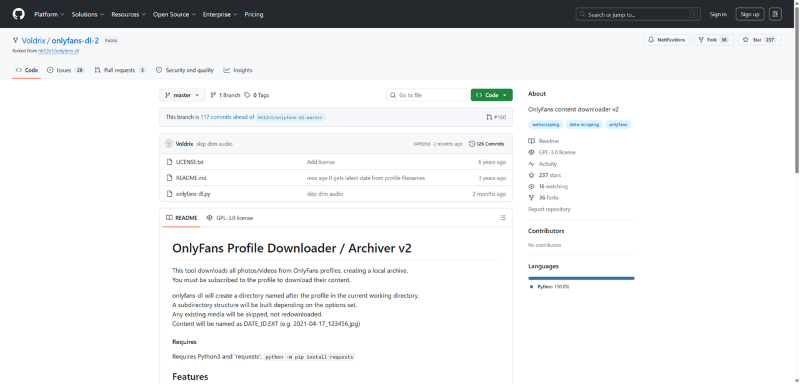The width and height of the screenshot is (800, 384).
Task: Select the README tab in file viewer
Action: (x=182, y=218)
